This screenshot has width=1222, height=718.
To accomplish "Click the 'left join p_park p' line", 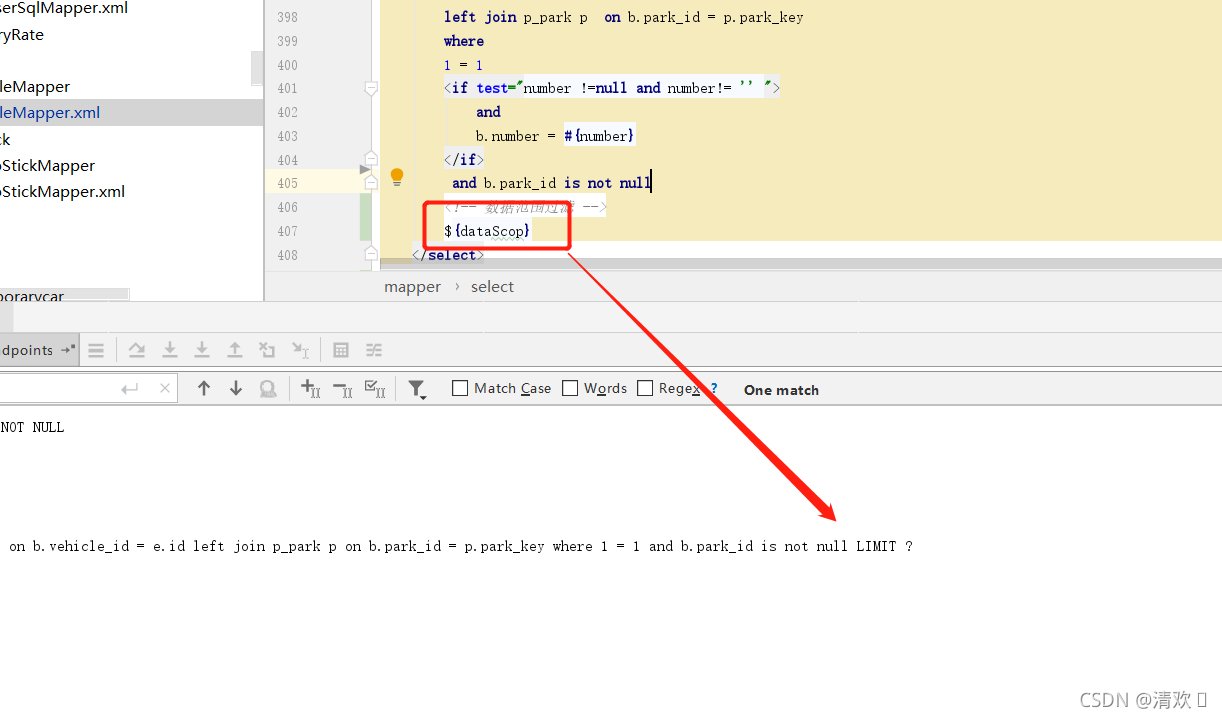I will point(516,18).
